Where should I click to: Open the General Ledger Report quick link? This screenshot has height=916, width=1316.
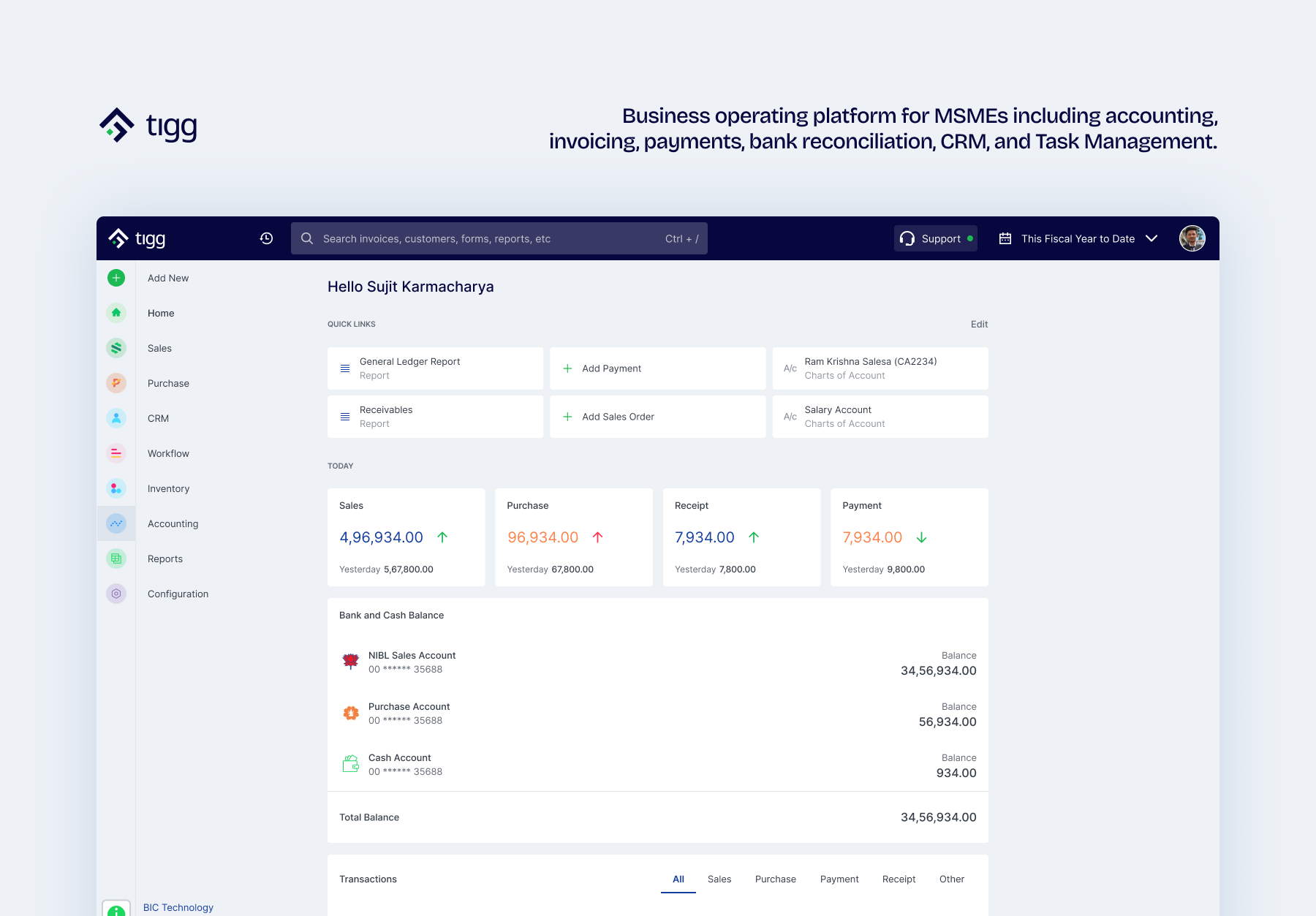click(x=436, y=368)
